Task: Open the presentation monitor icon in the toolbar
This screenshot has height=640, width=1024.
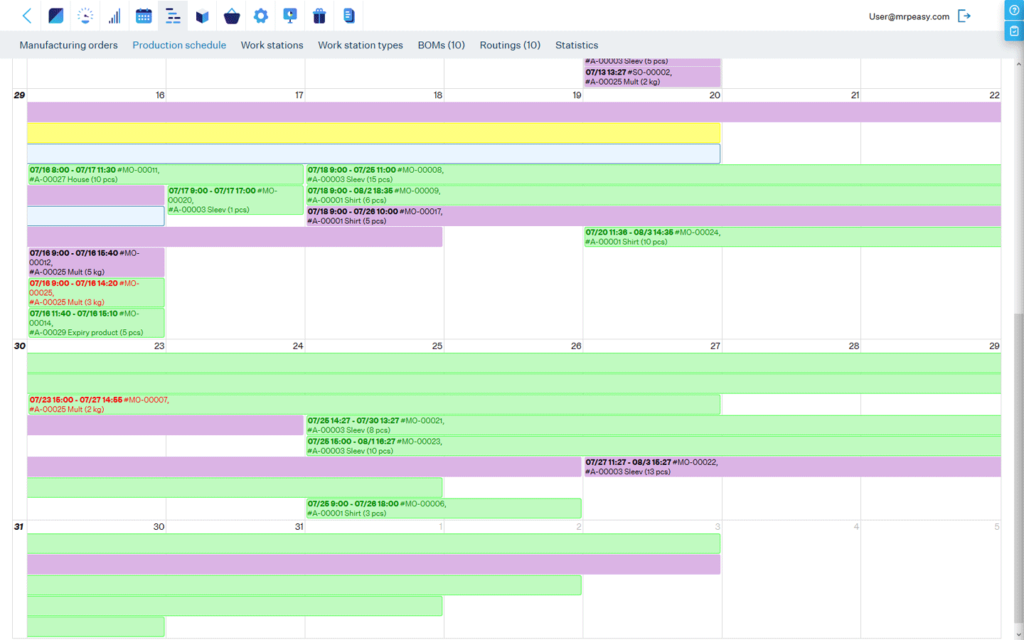Action: 289,15
